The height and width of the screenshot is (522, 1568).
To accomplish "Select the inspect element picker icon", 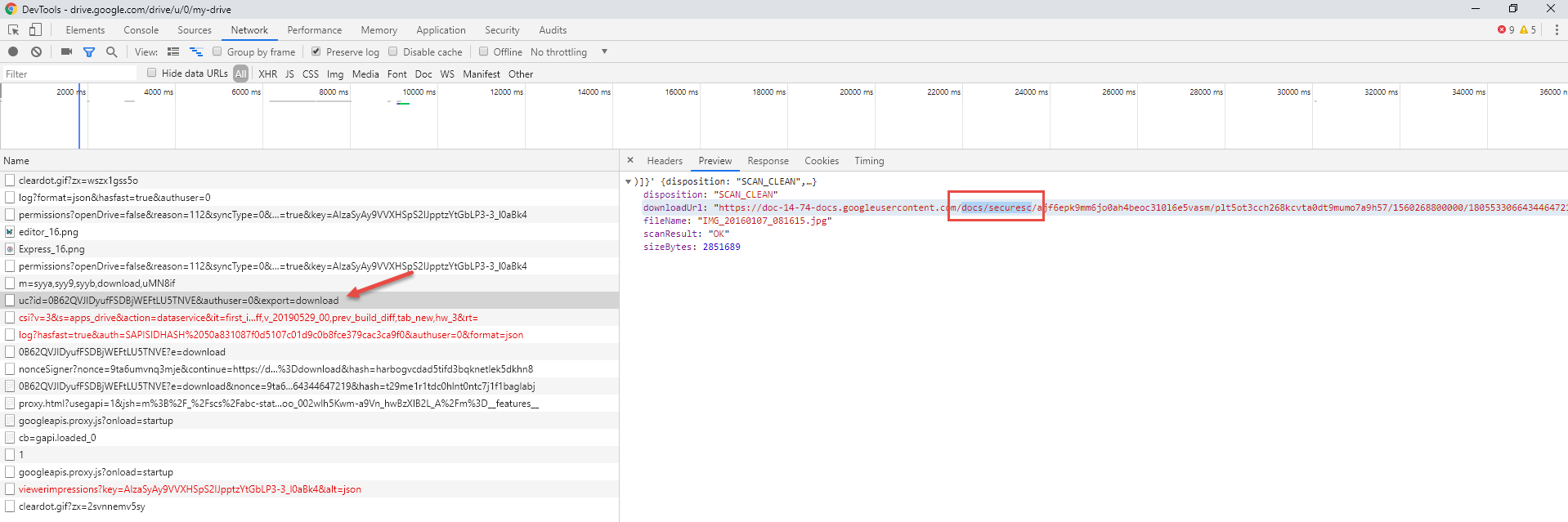I will tap(13, 30).
